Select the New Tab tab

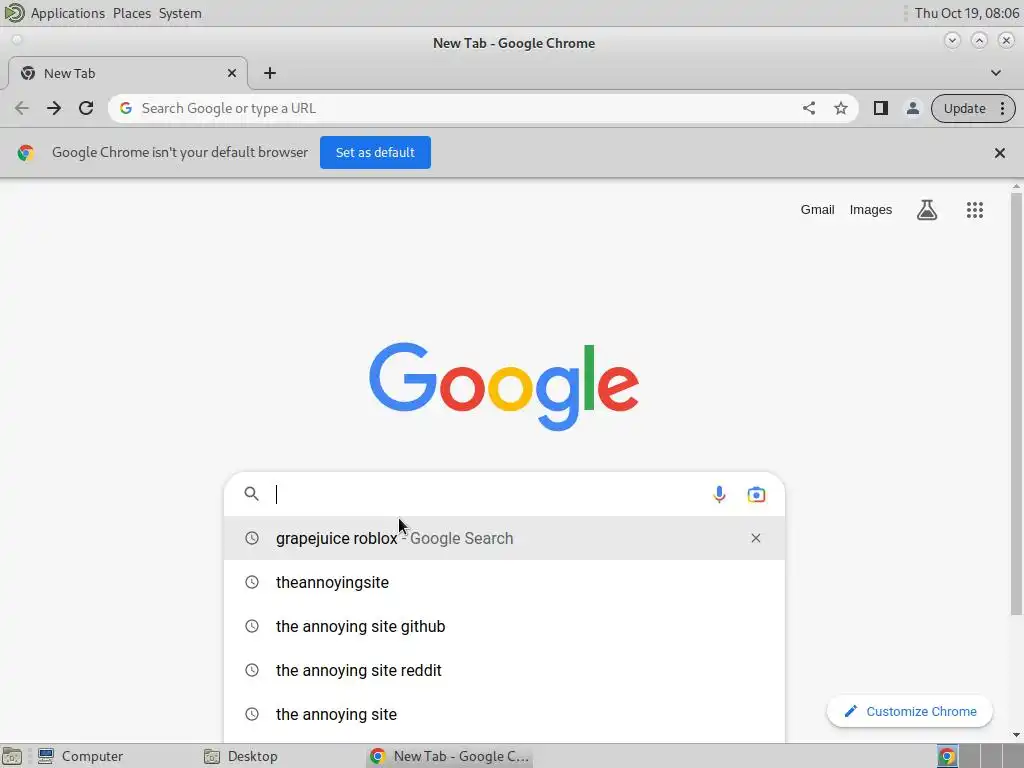[127, 73]
